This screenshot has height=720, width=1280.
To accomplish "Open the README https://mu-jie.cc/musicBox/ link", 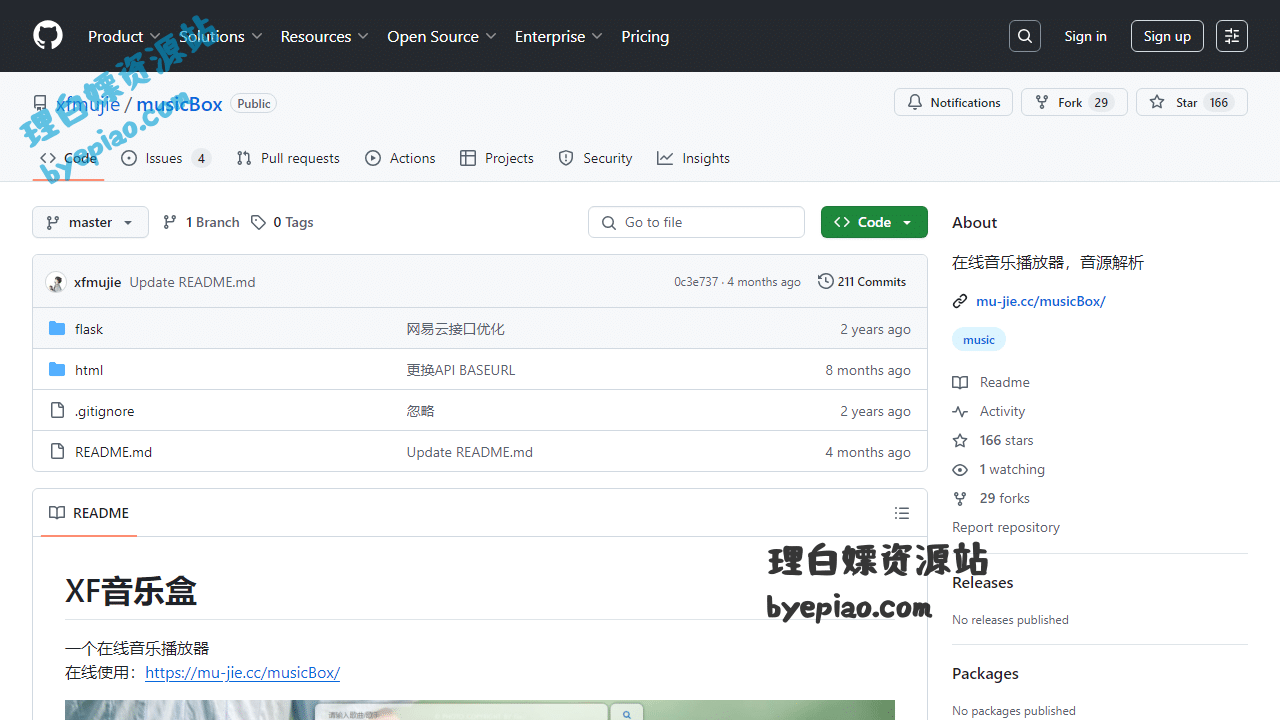I will click(x=243, y=673).
